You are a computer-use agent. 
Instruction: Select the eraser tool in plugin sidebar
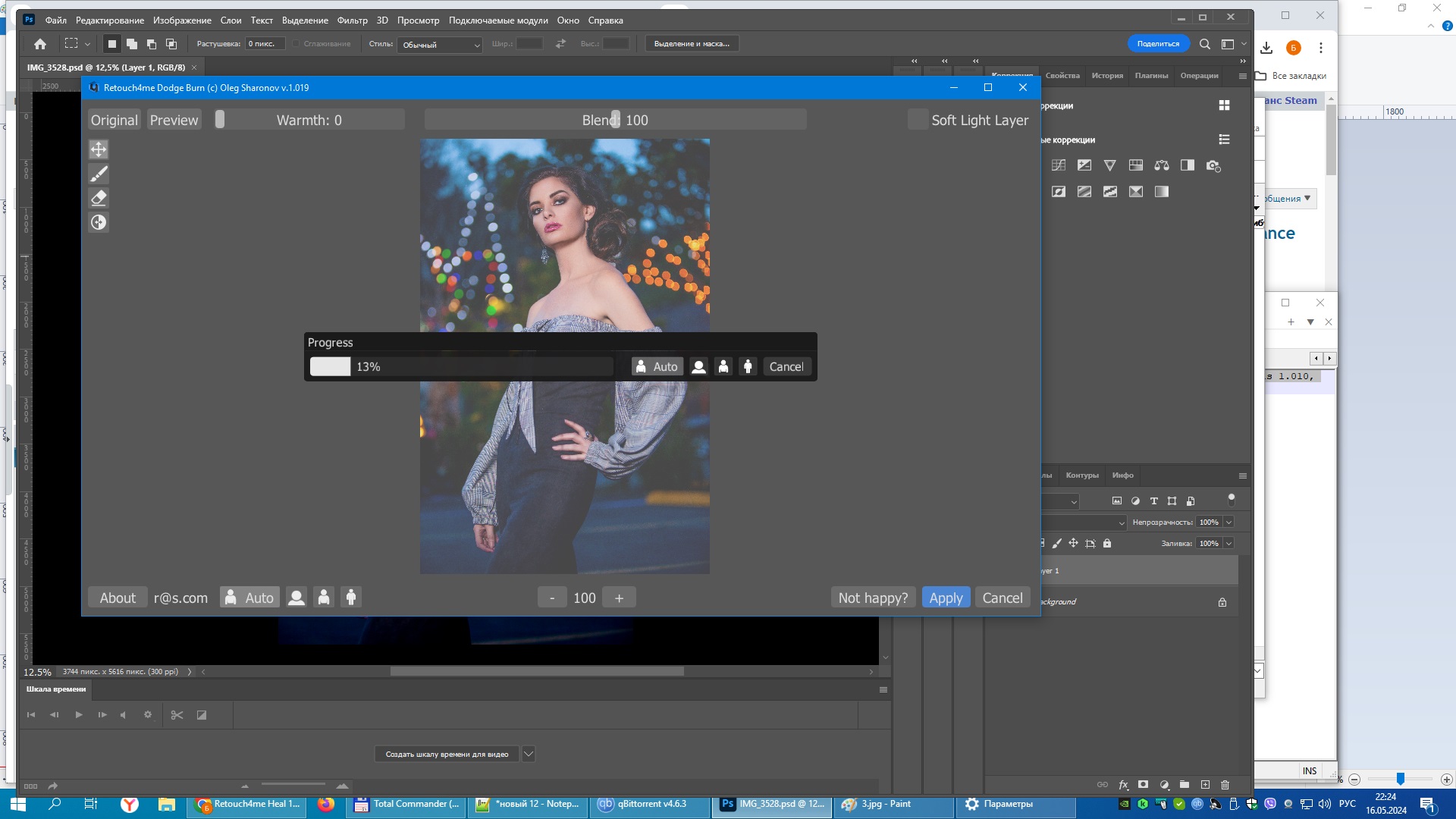99,198
